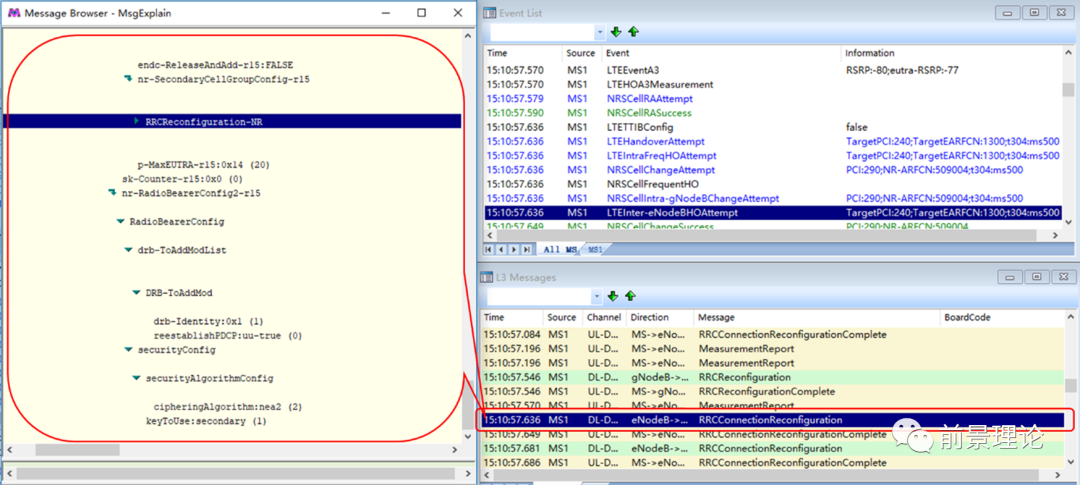
Task: Select the NRSCellFrequentHO event row
Action: coord(772,184)
